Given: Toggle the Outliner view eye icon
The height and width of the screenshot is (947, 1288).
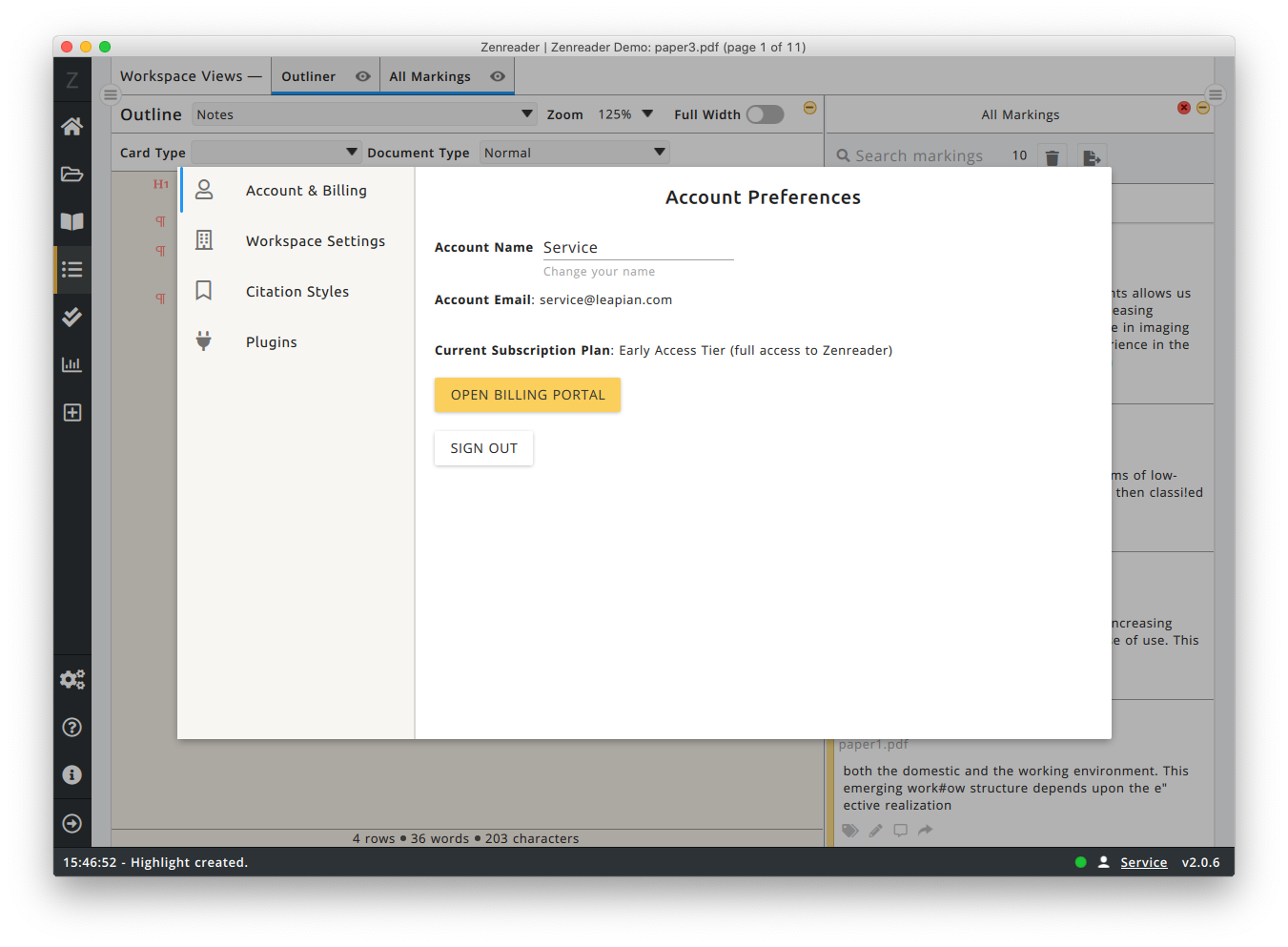Looking at the screenshot, I should click(x=363, y=76).
